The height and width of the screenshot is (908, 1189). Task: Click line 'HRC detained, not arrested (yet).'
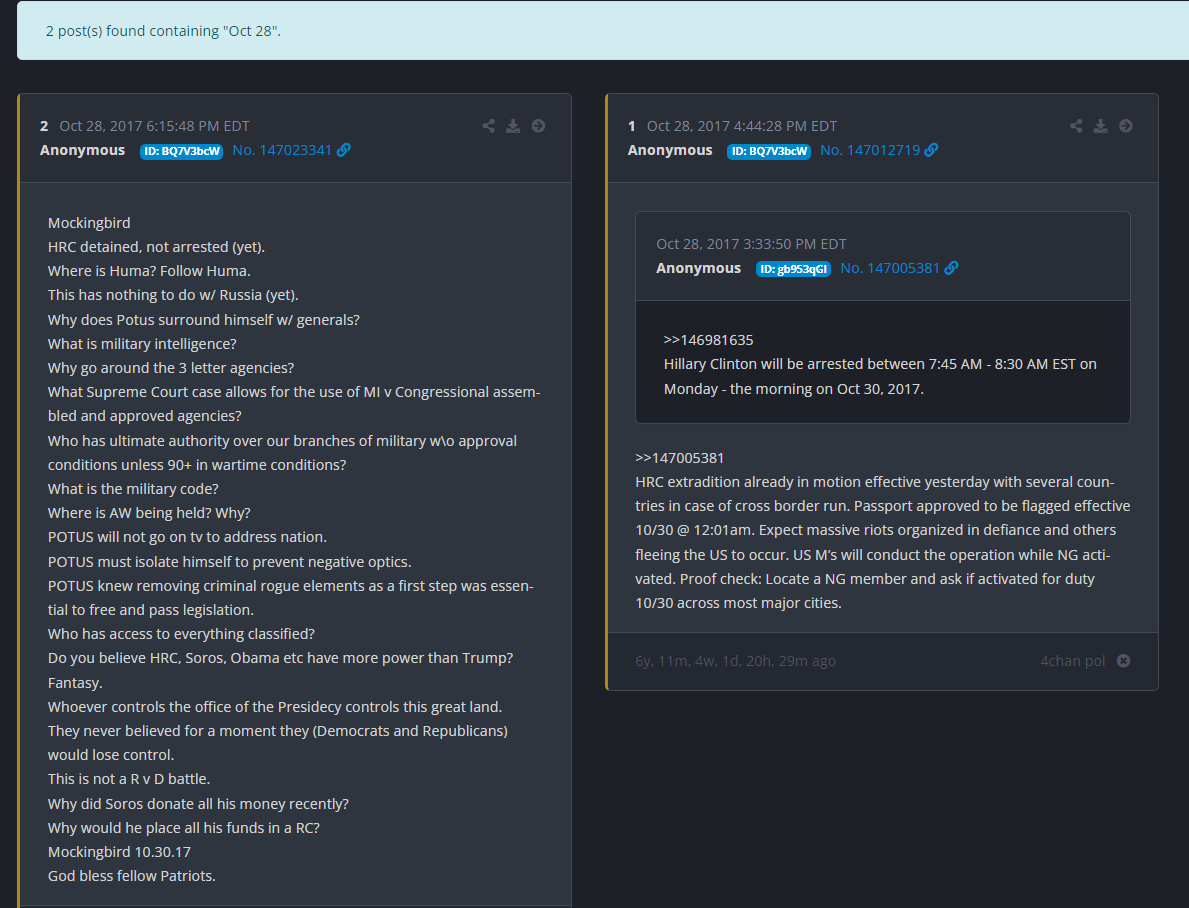[x=156, y=247]
